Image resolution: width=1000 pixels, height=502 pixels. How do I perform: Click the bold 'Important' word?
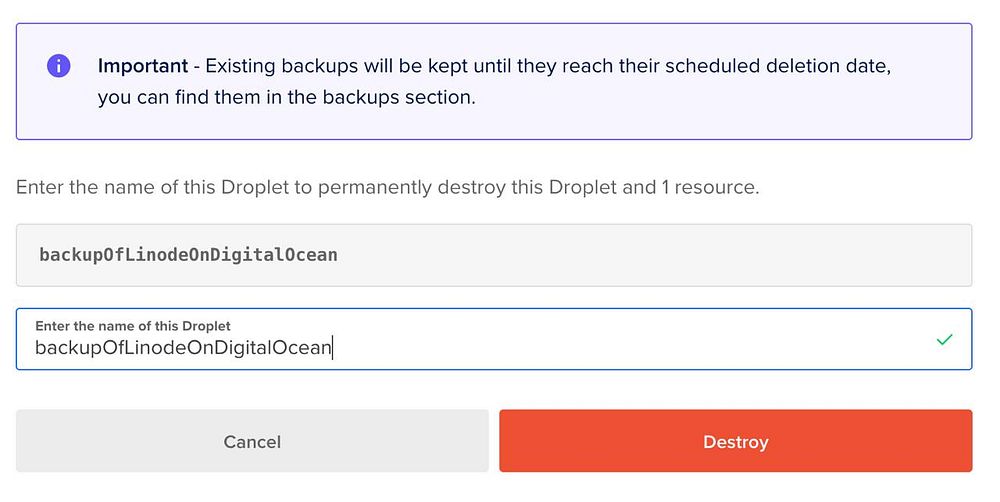[x=143, y=67]
